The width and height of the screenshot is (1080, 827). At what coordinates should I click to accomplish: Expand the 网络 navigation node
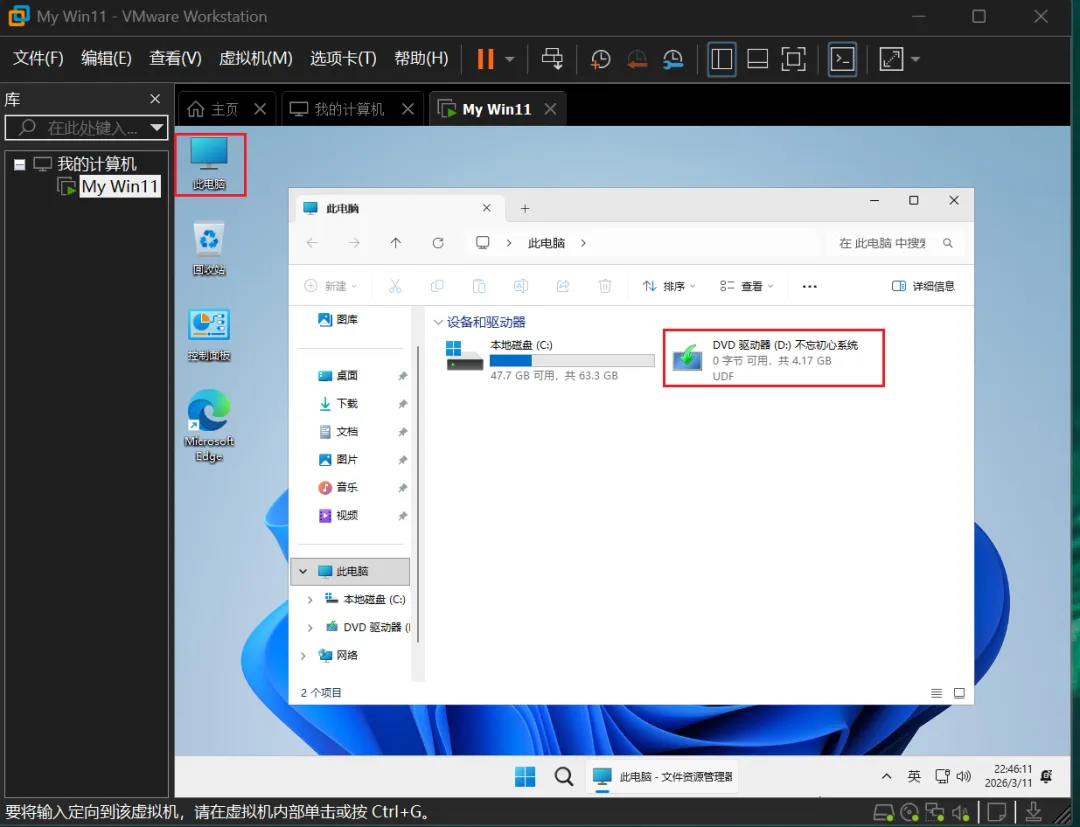point(303,656)
